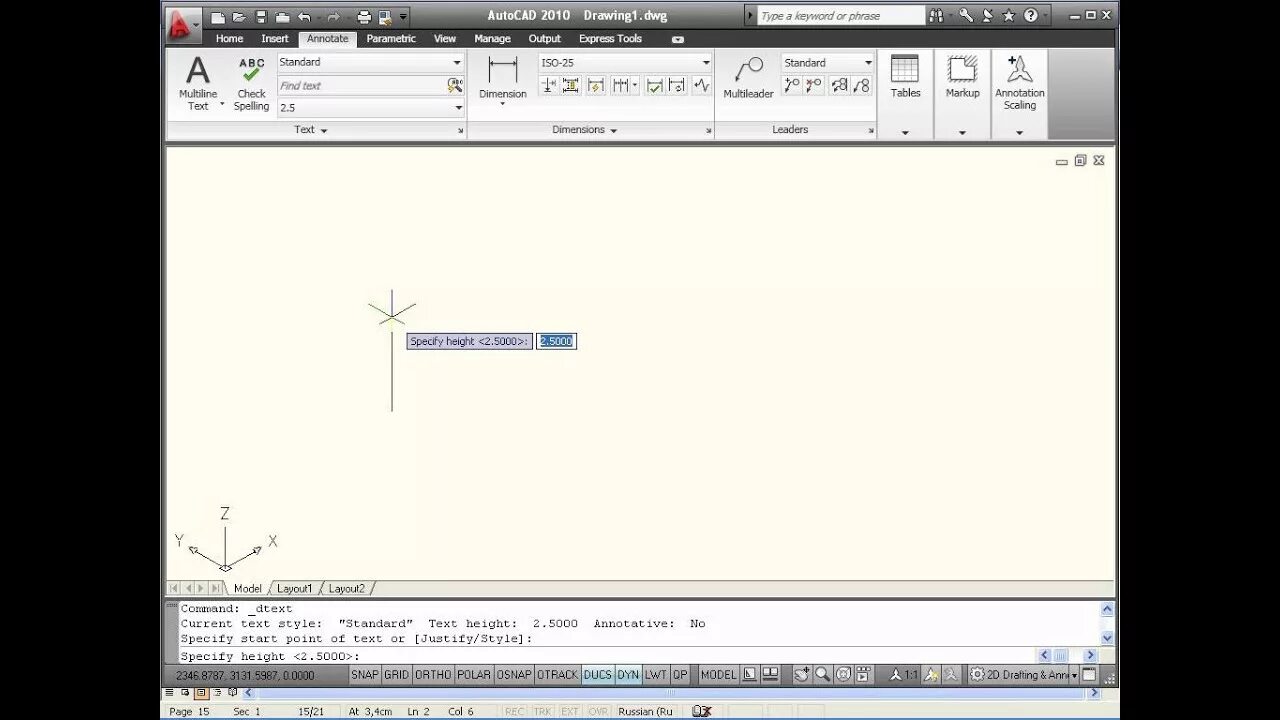Expand the Dimensions panel title arrow
This screenshot has width=1280, height=720.
tap(614, 130)
